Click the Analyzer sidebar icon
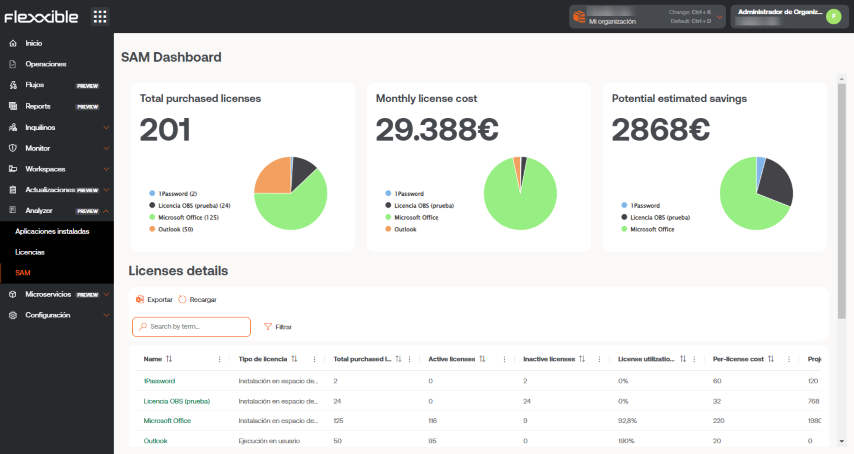The width and height of the screenshot is (854, 454). [x=13, y=210]
